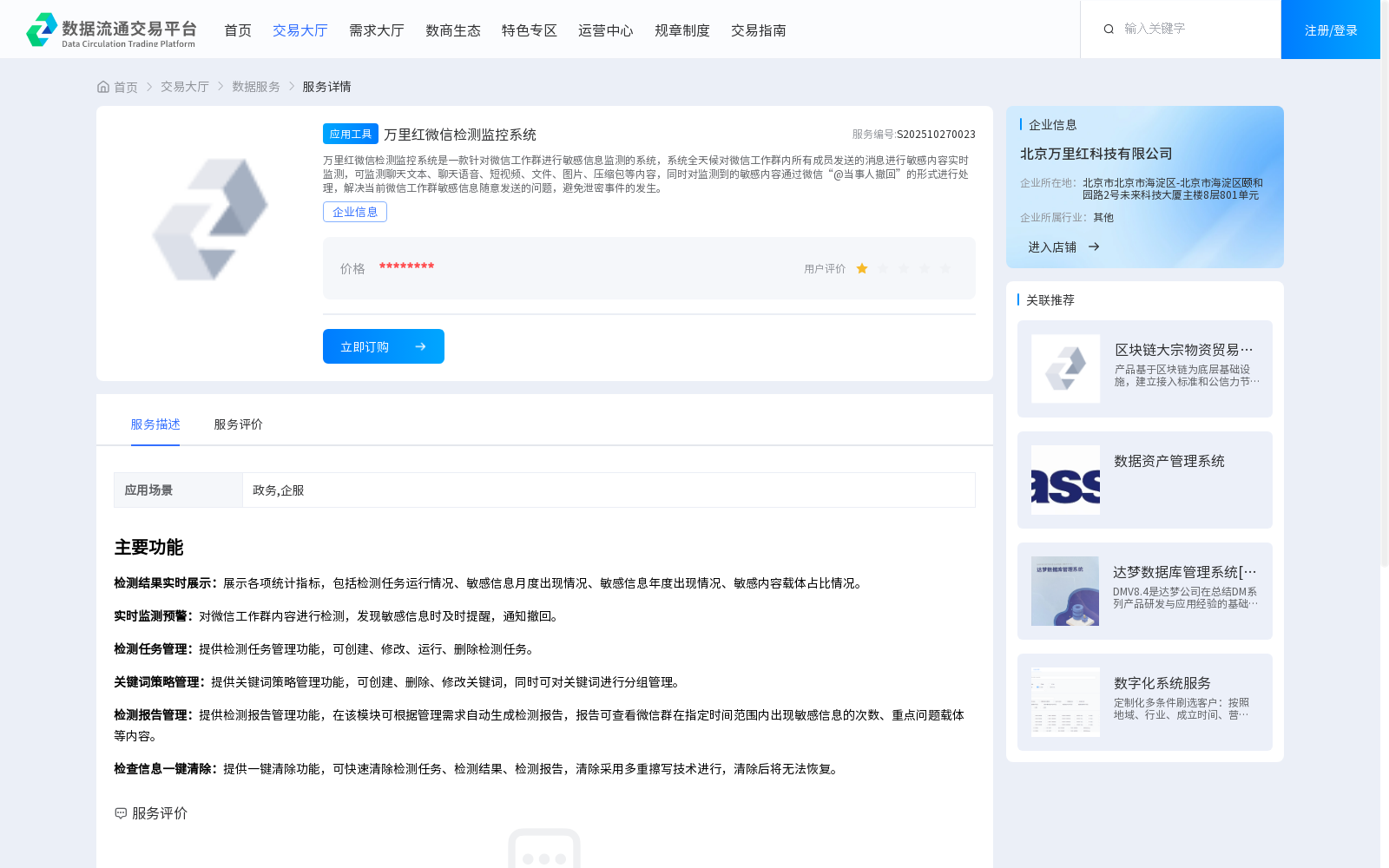Switch to 服务描述 tab
The image size is (1389, 868).
click(x=155, y=424)
